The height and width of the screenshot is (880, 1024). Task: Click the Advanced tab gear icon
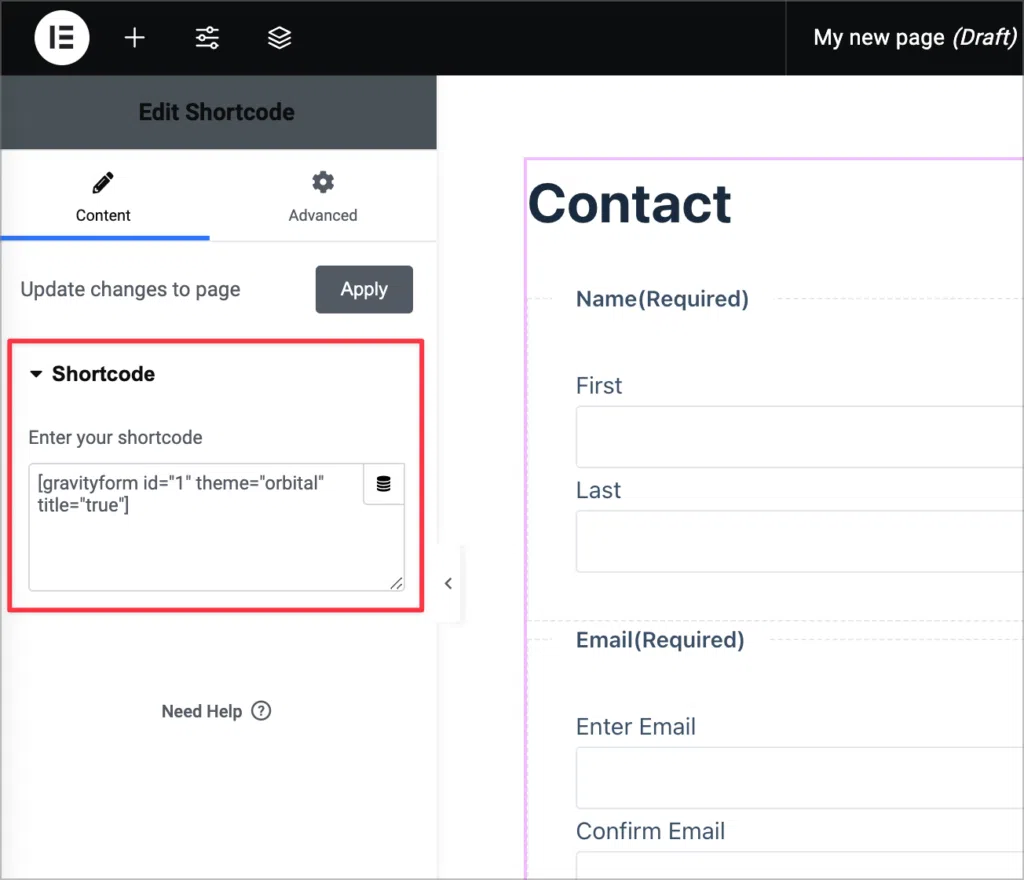323,182
